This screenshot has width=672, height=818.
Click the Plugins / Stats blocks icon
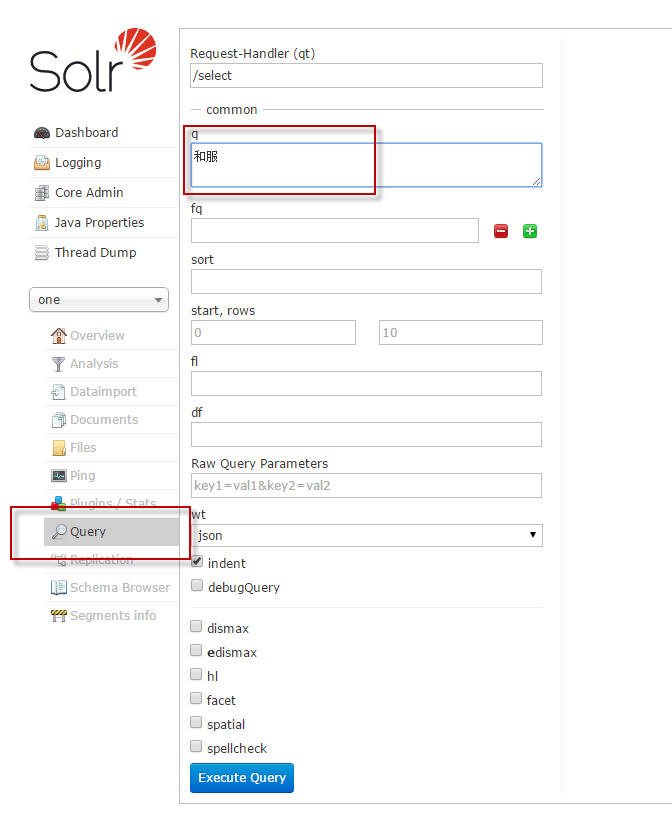58,503
